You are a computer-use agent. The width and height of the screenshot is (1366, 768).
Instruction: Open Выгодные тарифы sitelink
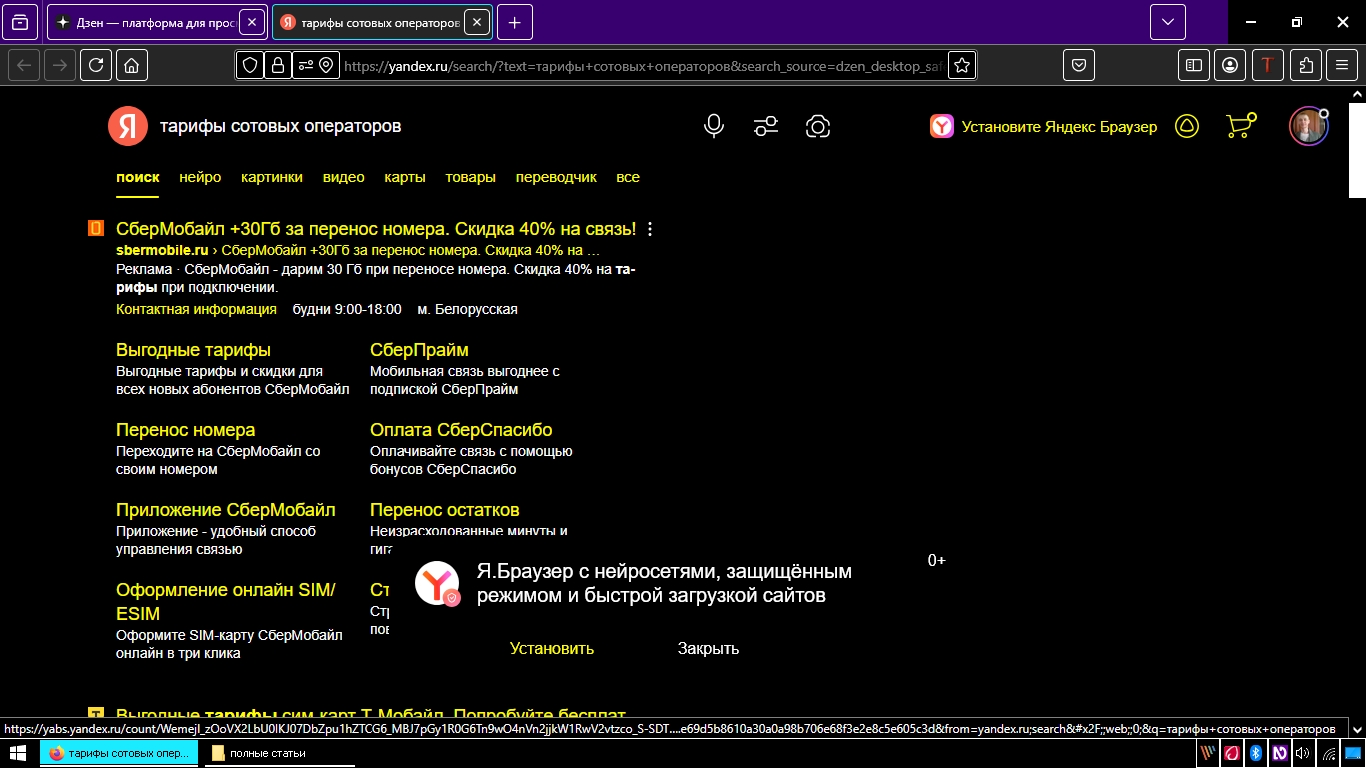tap(193, 350)
